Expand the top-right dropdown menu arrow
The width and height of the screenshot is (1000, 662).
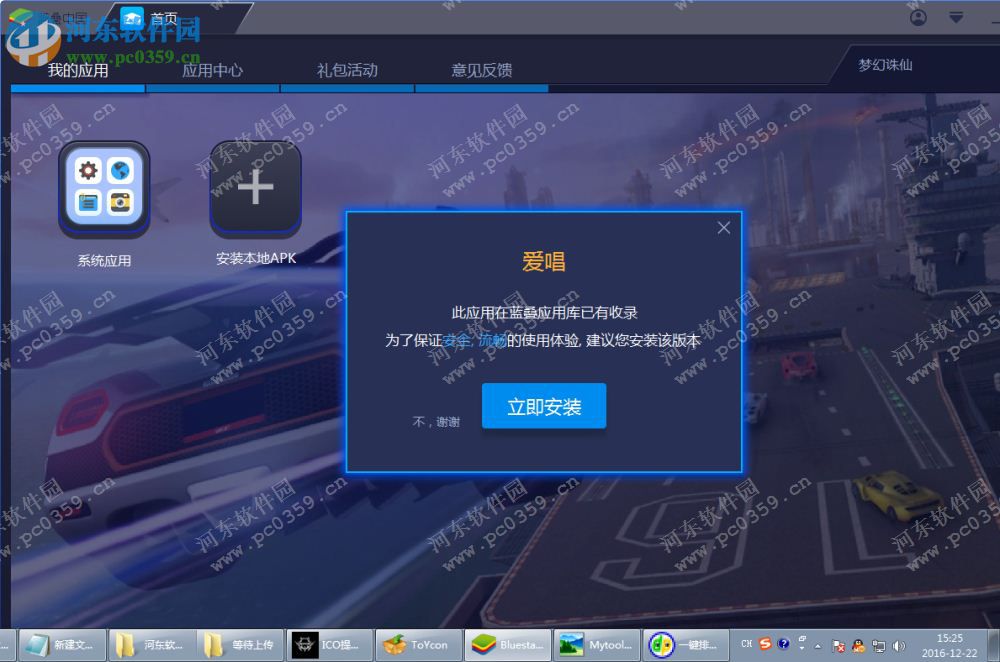point(955,17)
